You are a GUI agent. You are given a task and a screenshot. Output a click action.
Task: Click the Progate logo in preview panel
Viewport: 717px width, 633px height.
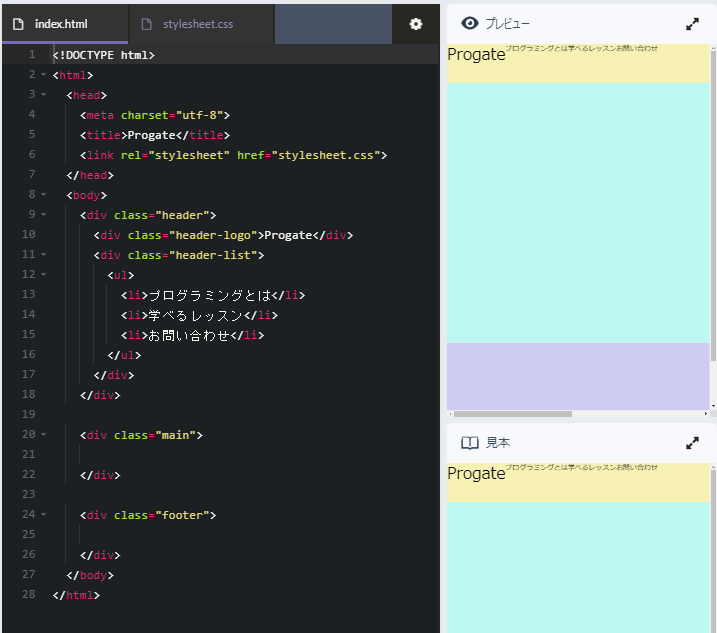coord(476,54)
